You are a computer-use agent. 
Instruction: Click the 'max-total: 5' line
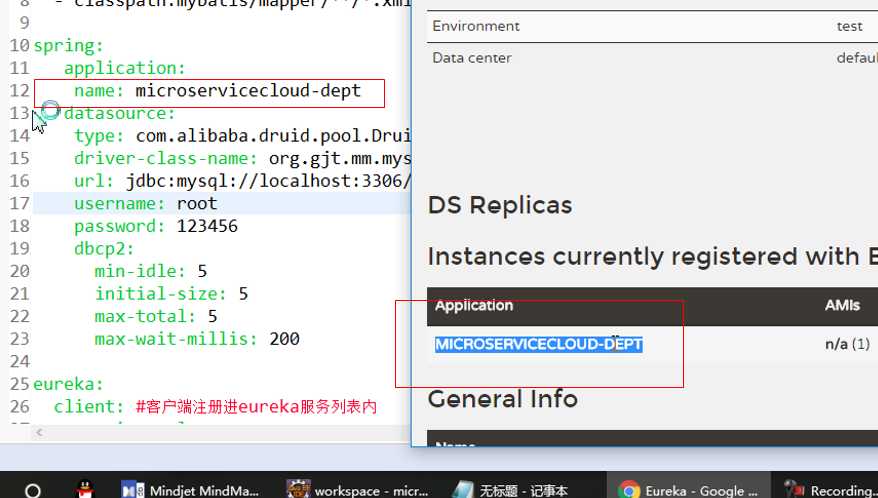[156, 316]
